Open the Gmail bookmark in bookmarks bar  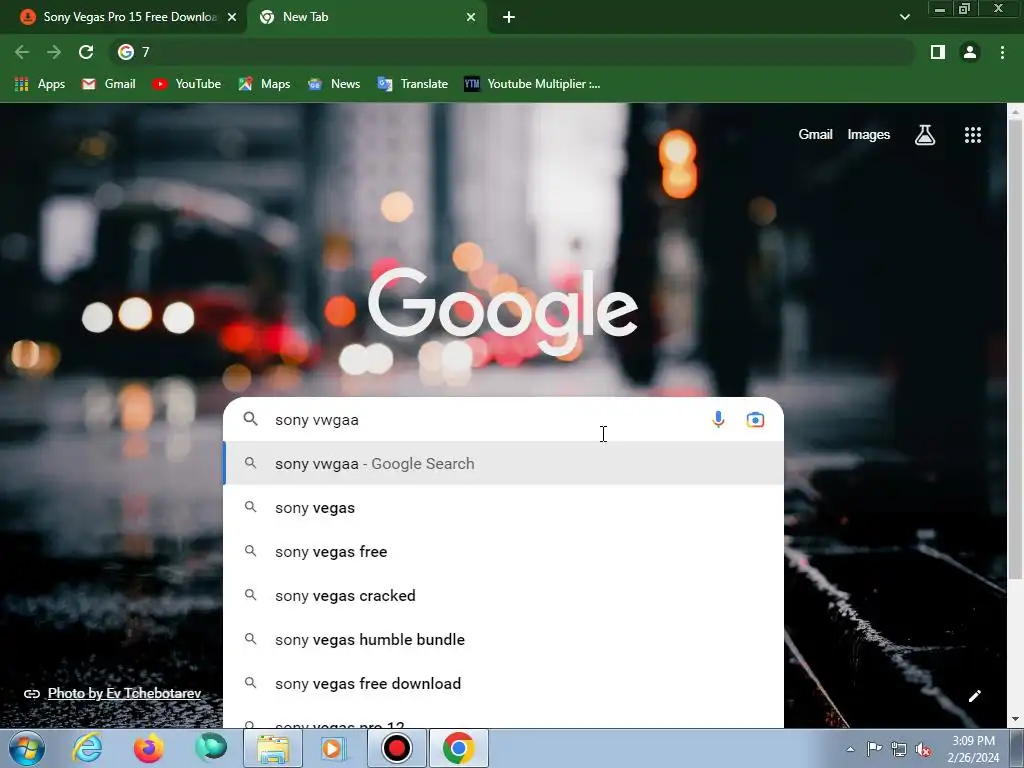coord(108,84)
